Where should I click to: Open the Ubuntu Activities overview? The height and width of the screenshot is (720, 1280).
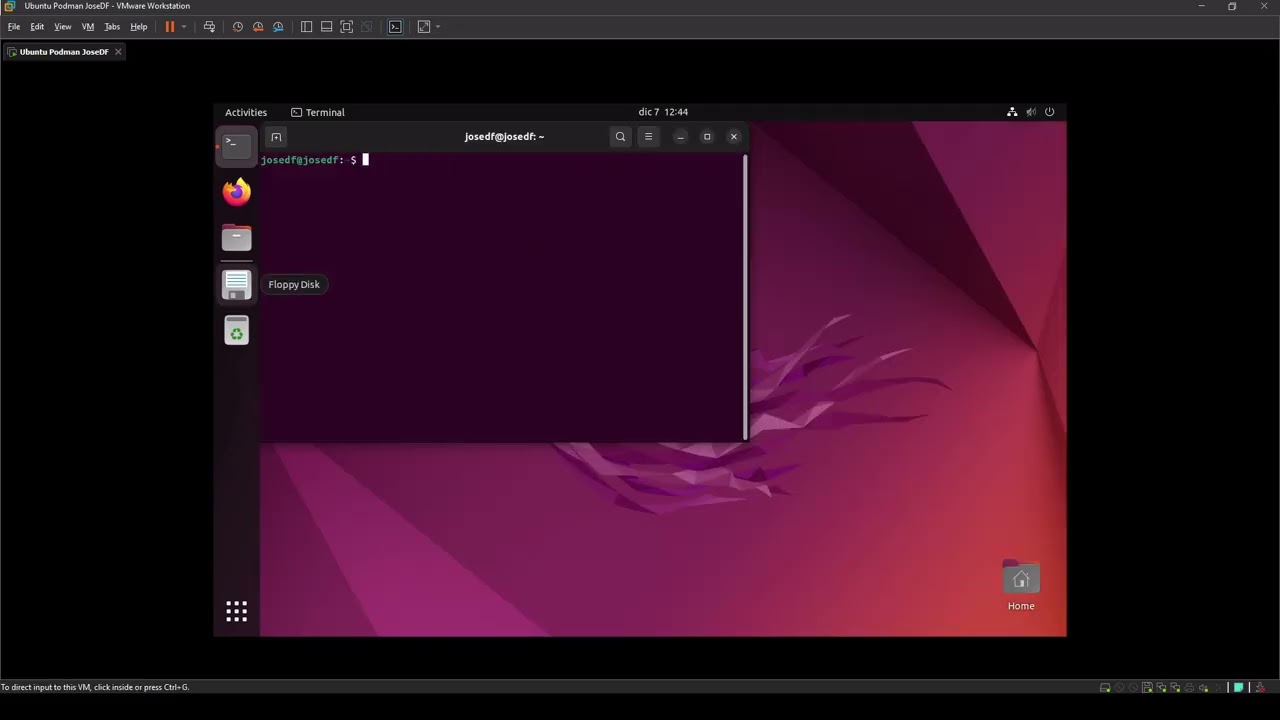(x=246, y=112)
